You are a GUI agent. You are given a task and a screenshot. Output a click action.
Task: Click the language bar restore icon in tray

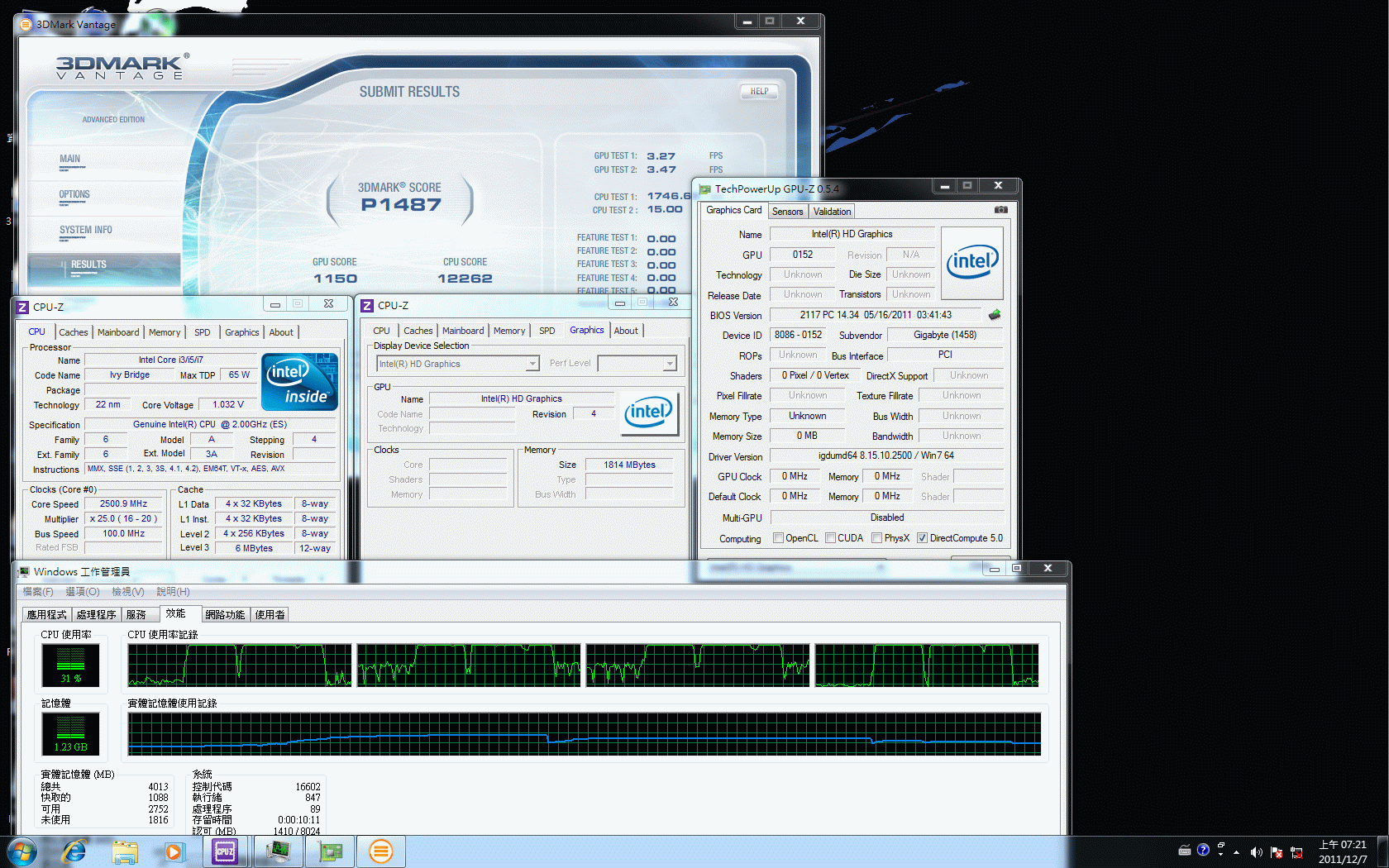1220,846
